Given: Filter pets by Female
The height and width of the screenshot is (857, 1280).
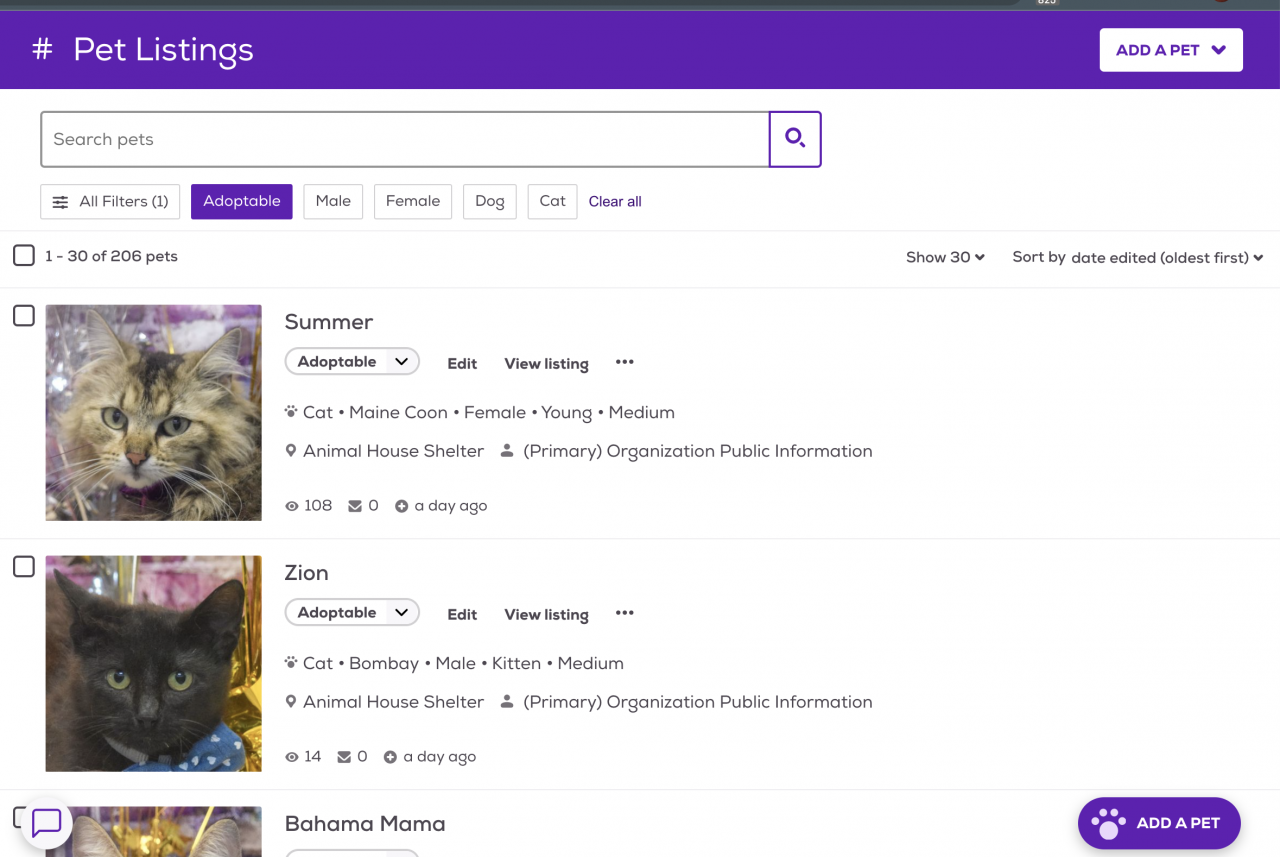Looking at the screenshot, I should click(x=413, y=201).
